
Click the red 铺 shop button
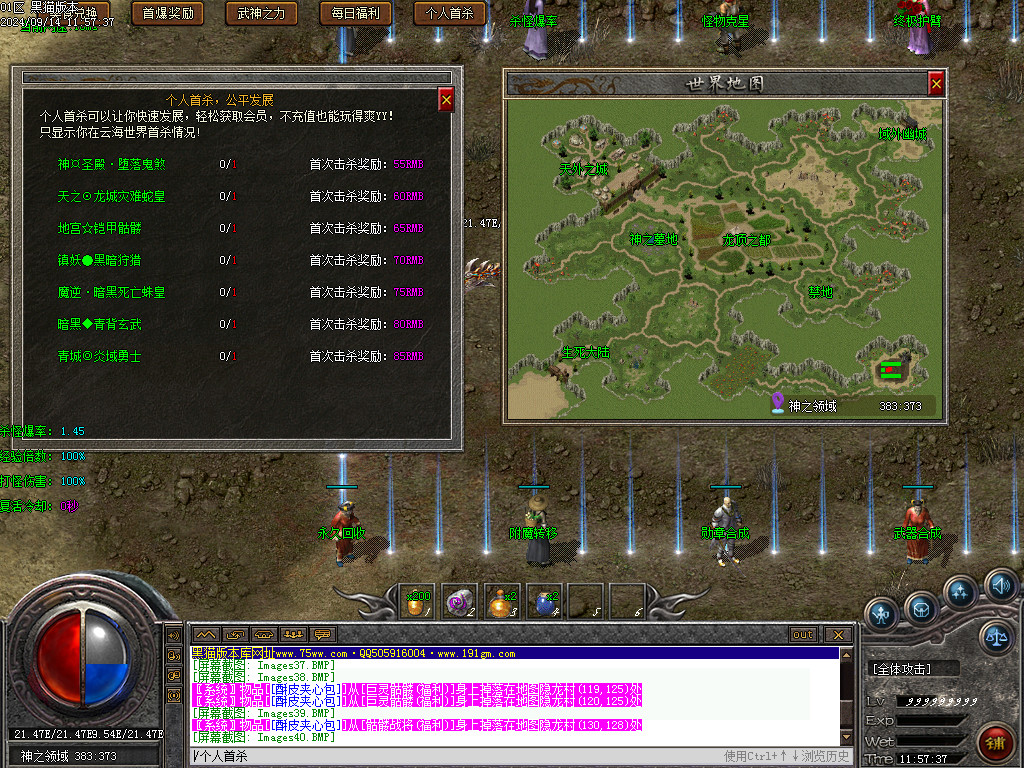click(x=994, y=743)
